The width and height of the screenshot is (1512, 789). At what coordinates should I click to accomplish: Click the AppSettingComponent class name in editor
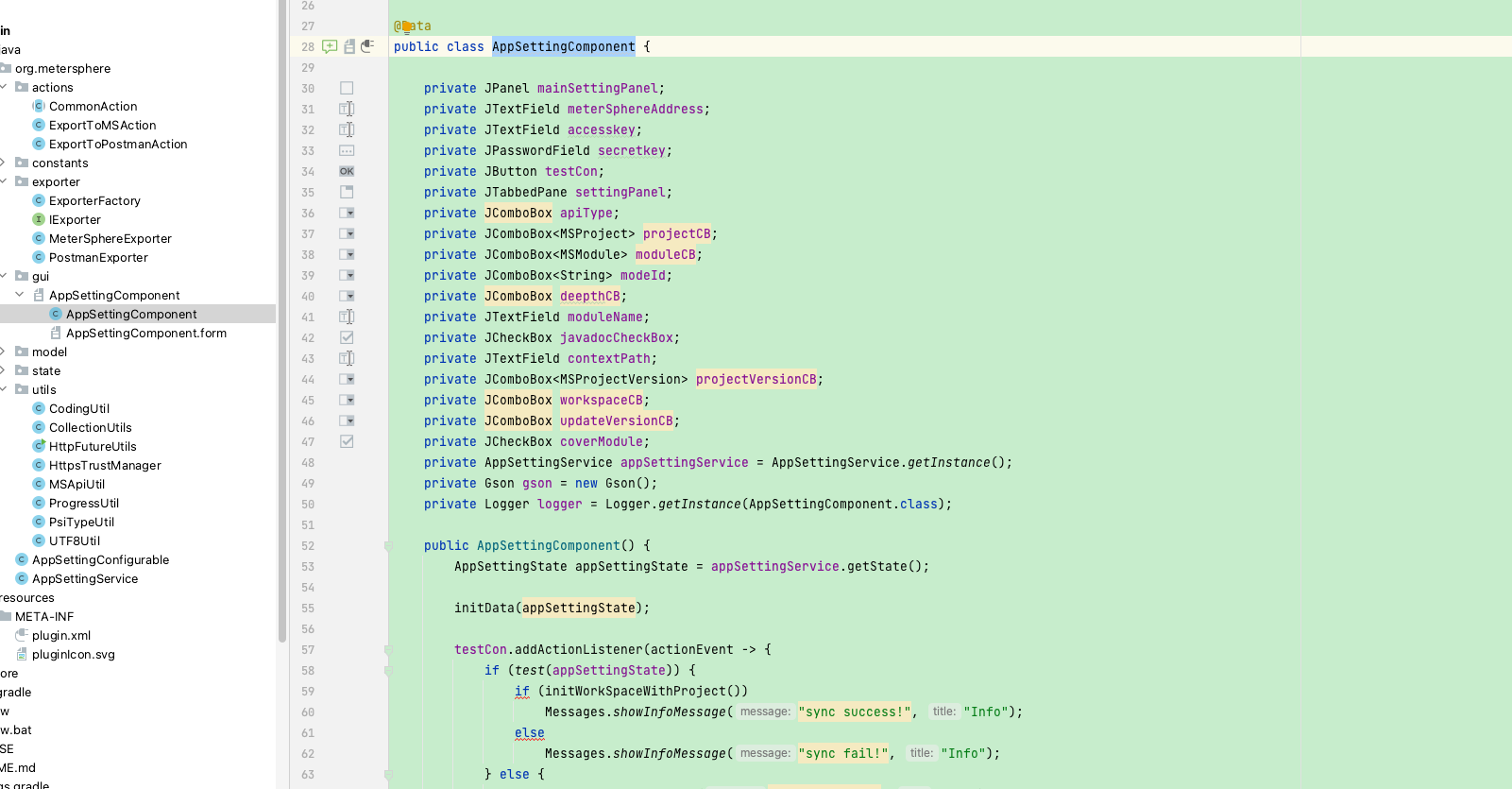pyautogui.click(x=564, y=46)
